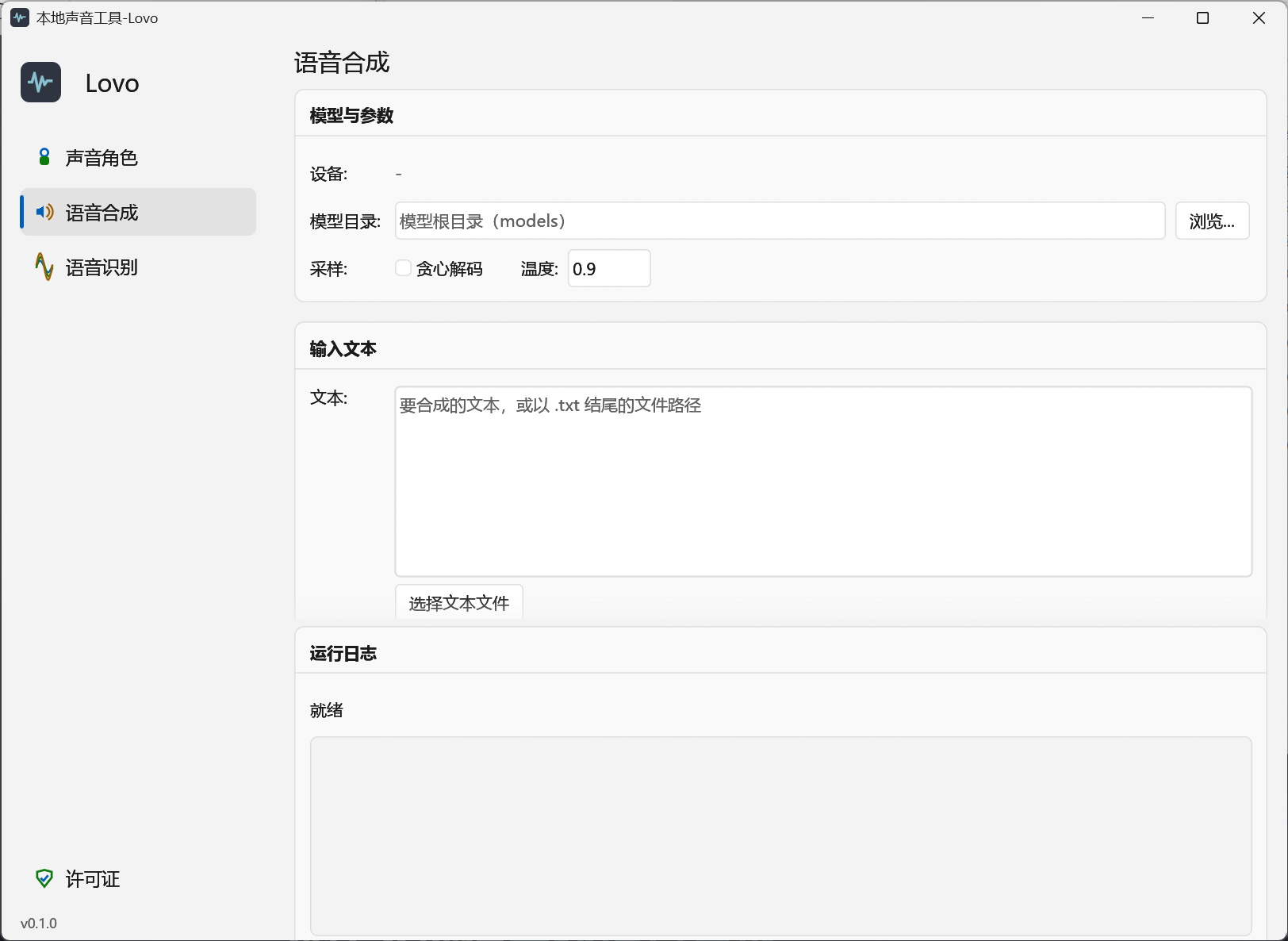Click the 模型与参数 section heading

click(x=351, y=115)
